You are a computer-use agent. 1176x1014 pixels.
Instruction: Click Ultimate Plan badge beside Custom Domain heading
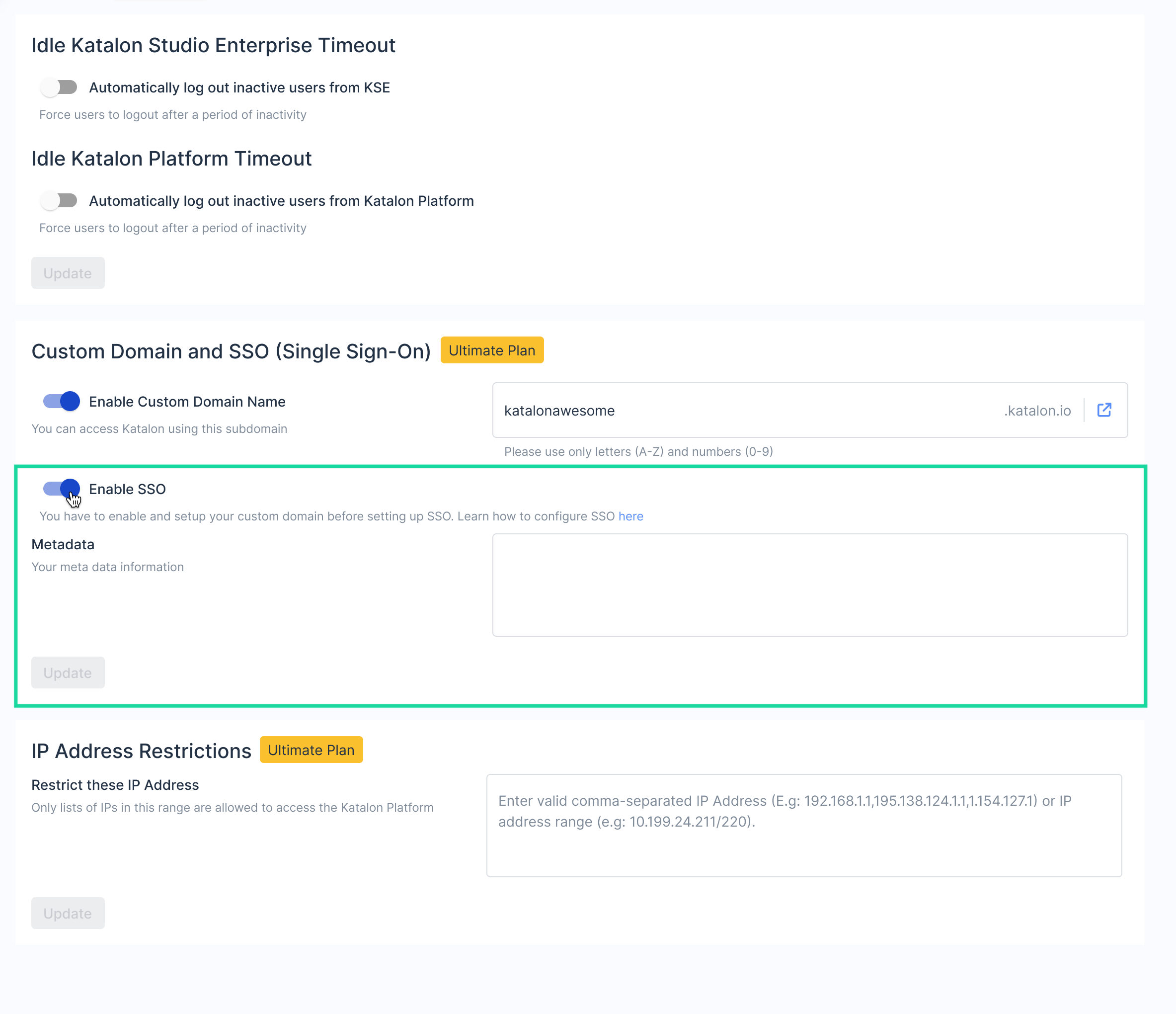[x=491, y=350]
